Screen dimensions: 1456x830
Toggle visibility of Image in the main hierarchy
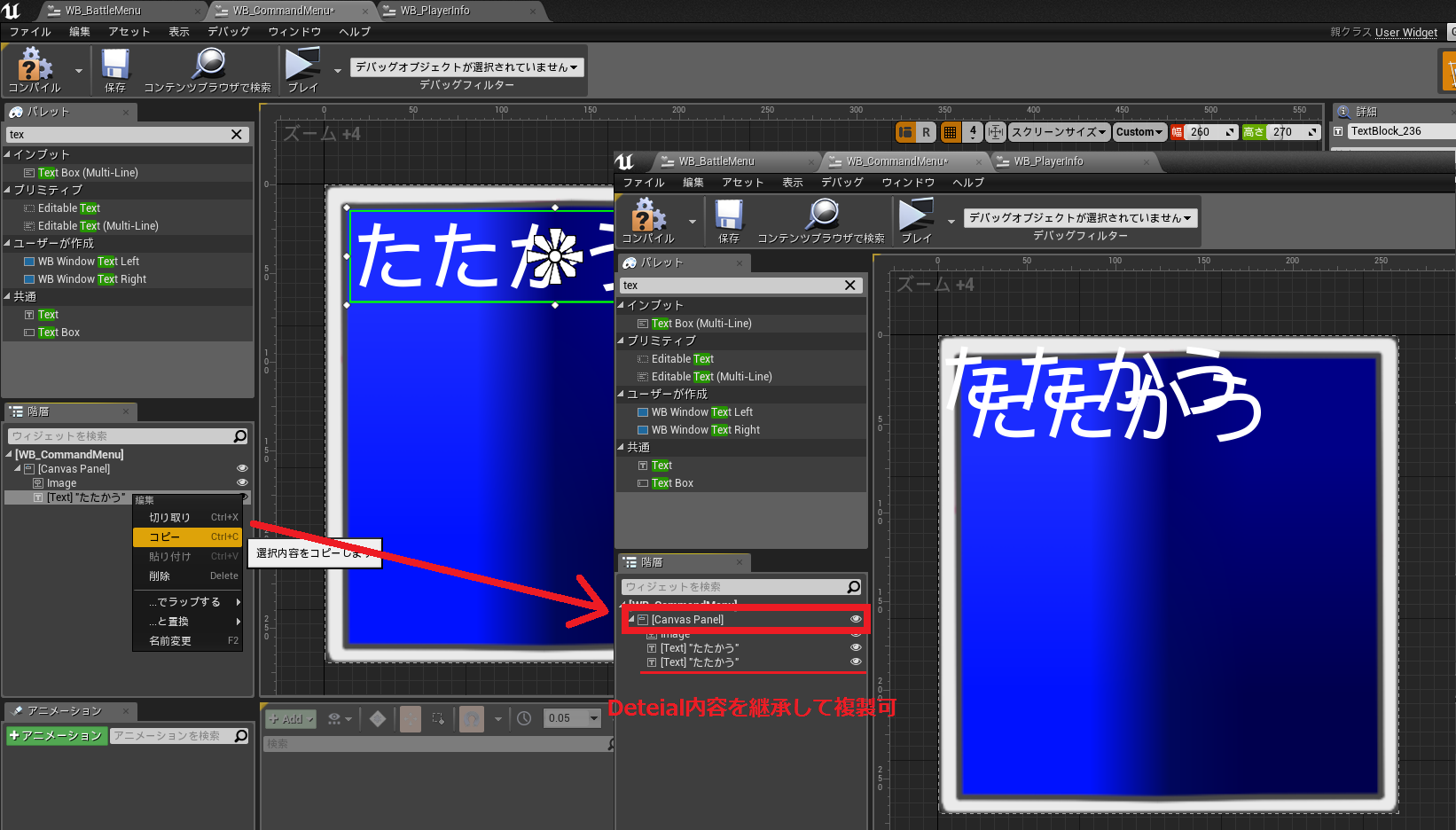click(242, 482)
